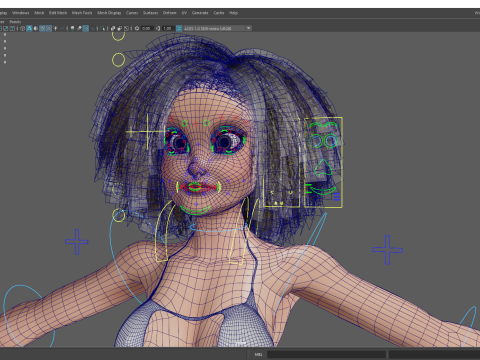Select left eye circle in face panel

coord(316,141)
